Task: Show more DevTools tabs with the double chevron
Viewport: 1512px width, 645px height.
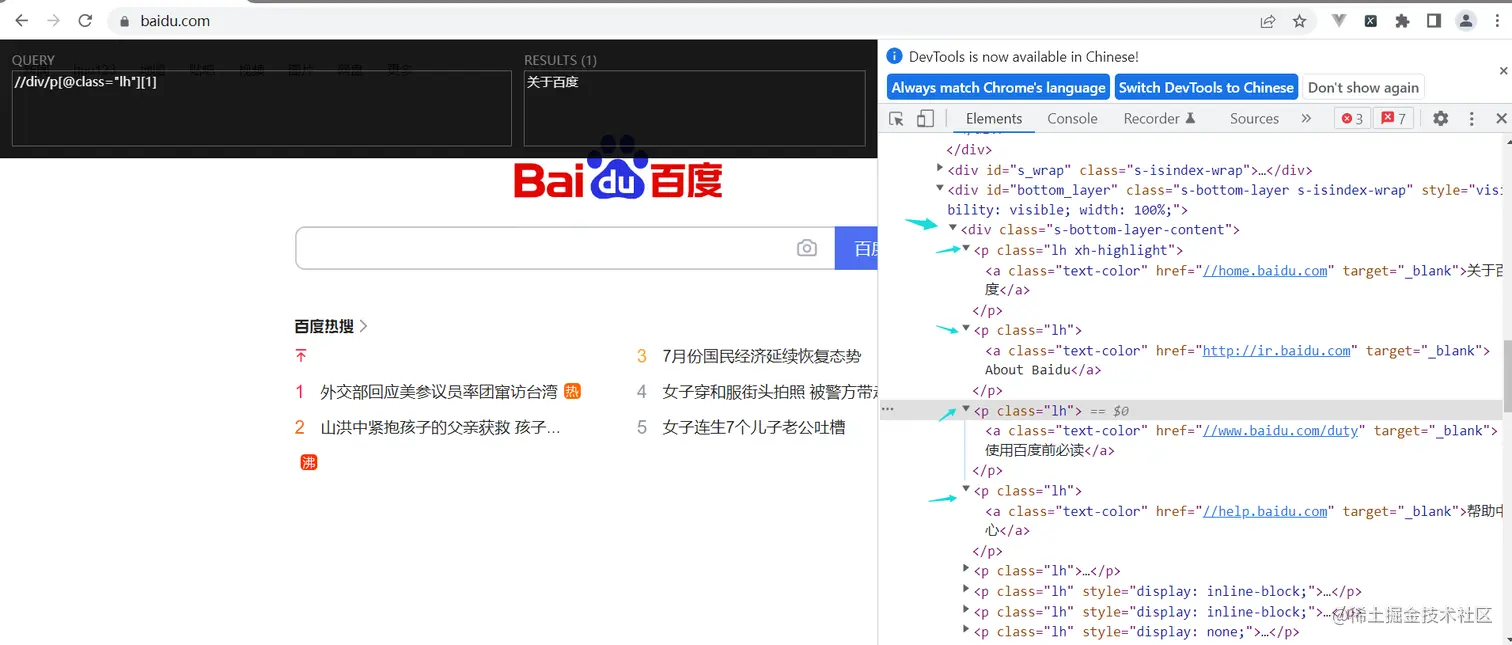Action: point(1306,118)
